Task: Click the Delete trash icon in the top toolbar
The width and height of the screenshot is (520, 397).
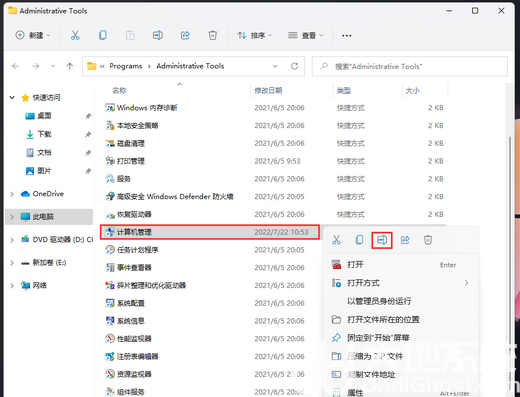Action: coord(213,35)
